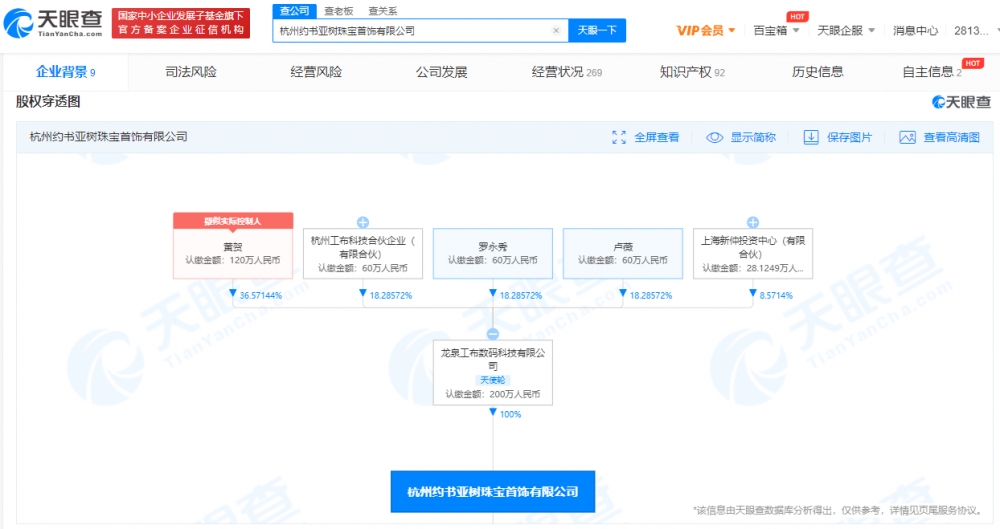The image size is (1000, 529).
Task: Click the 显示简称 label
Action: tap(753, 137)
